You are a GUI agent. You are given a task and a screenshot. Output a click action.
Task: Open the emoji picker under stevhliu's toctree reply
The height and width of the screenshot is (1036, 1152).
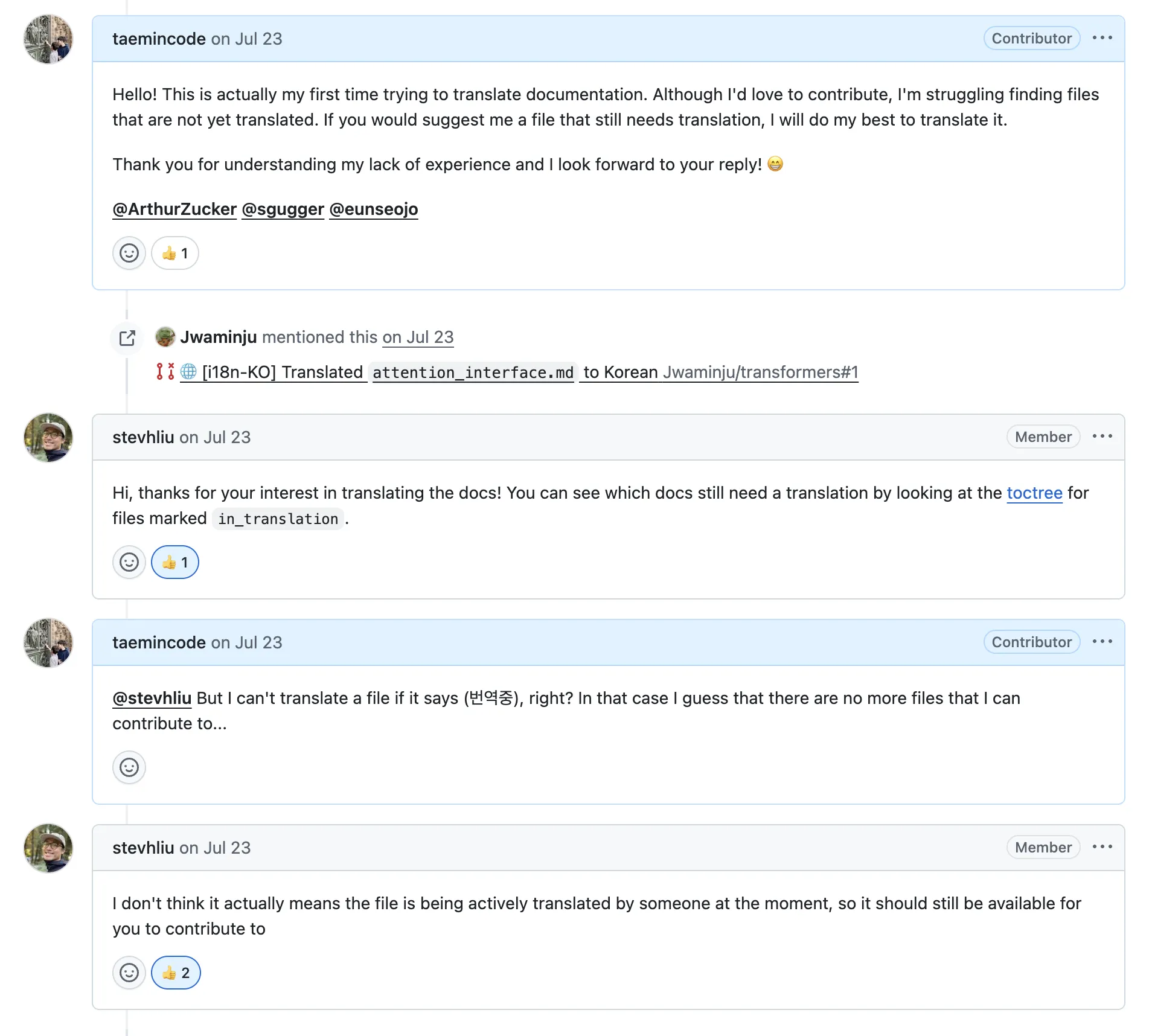point(129,562)
